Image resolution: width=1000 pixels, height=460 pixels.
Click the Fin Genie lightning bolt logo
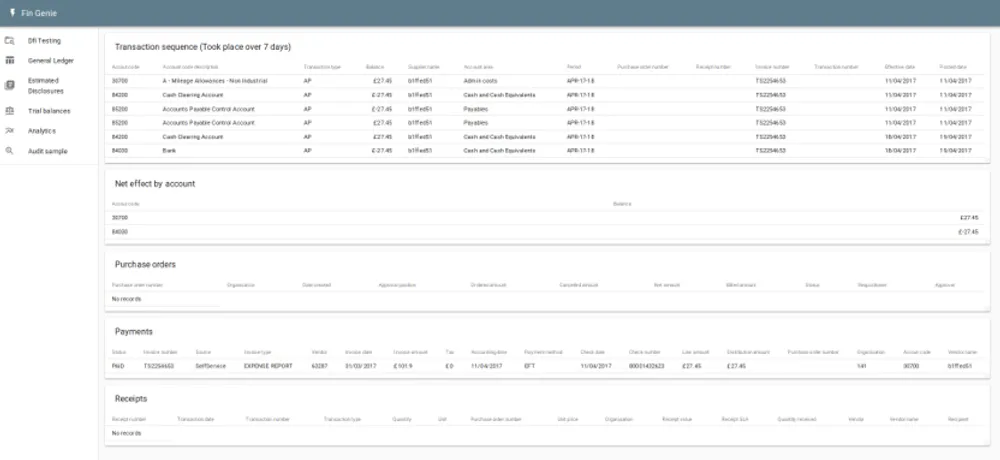click(x=12, y=12)
